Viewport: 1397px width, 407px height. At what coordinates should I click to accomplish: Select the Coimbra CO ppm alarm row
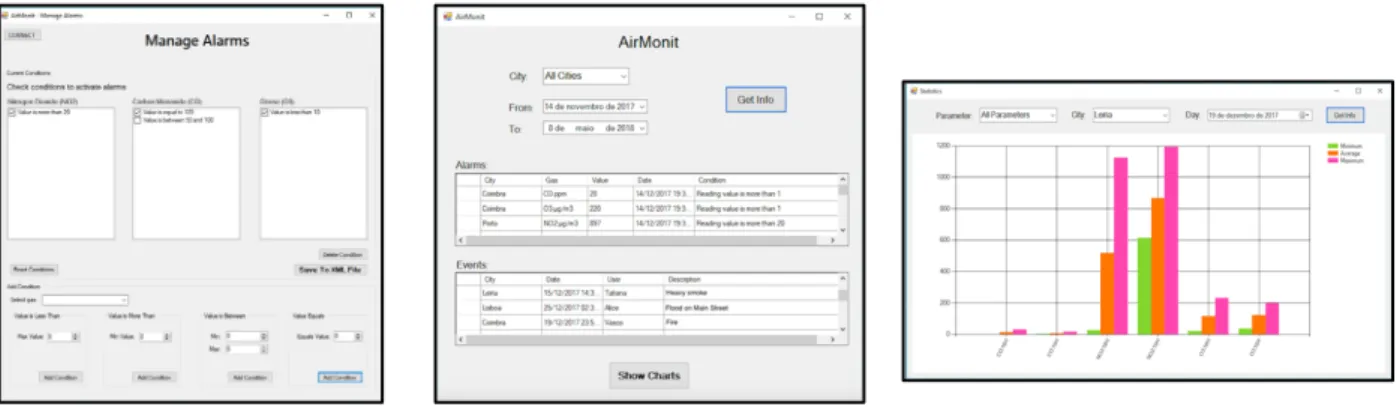(x=647, y=194)
